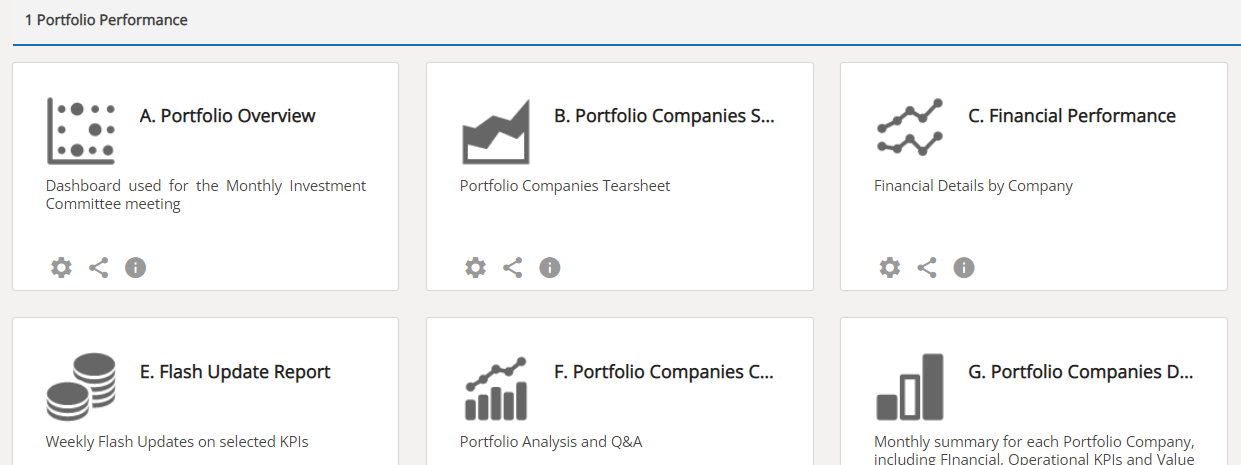Share the Financial Performance dashboard
This screenshot has width=1241, height=465.
pos(926,267)
